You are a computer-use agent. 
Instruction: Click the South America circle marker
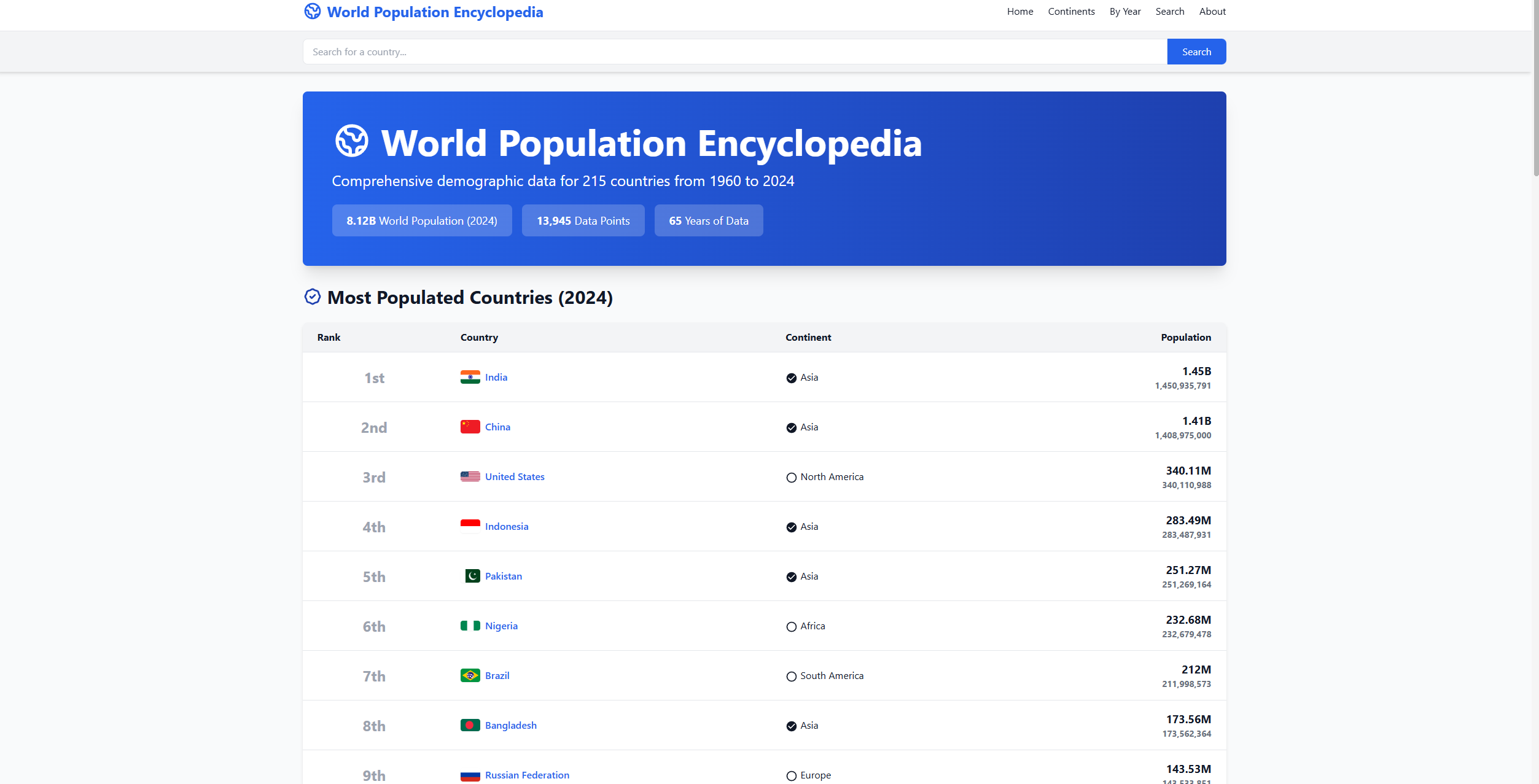pos(791,677)
